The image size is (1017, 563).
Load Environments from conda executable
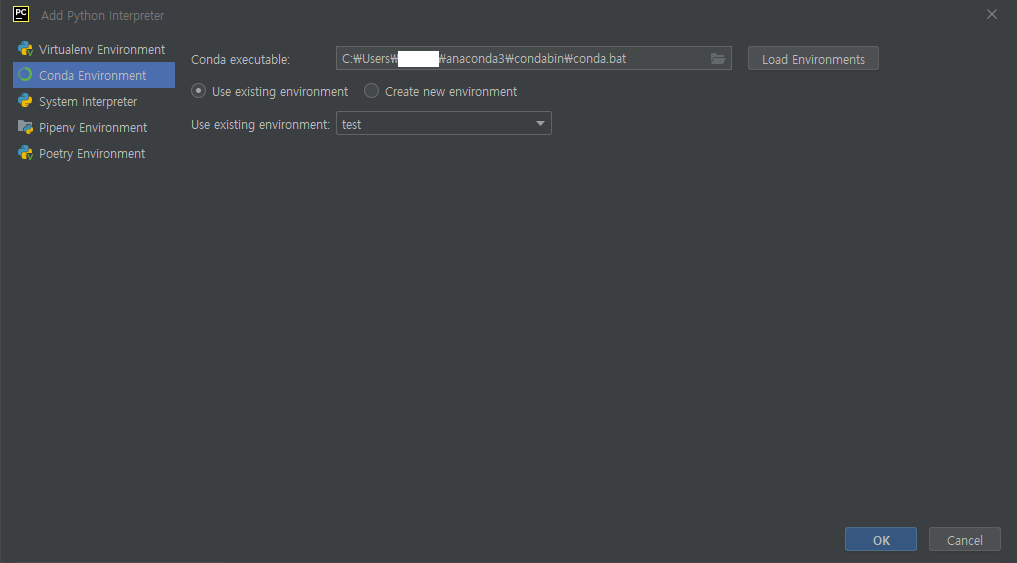[813, 58]
